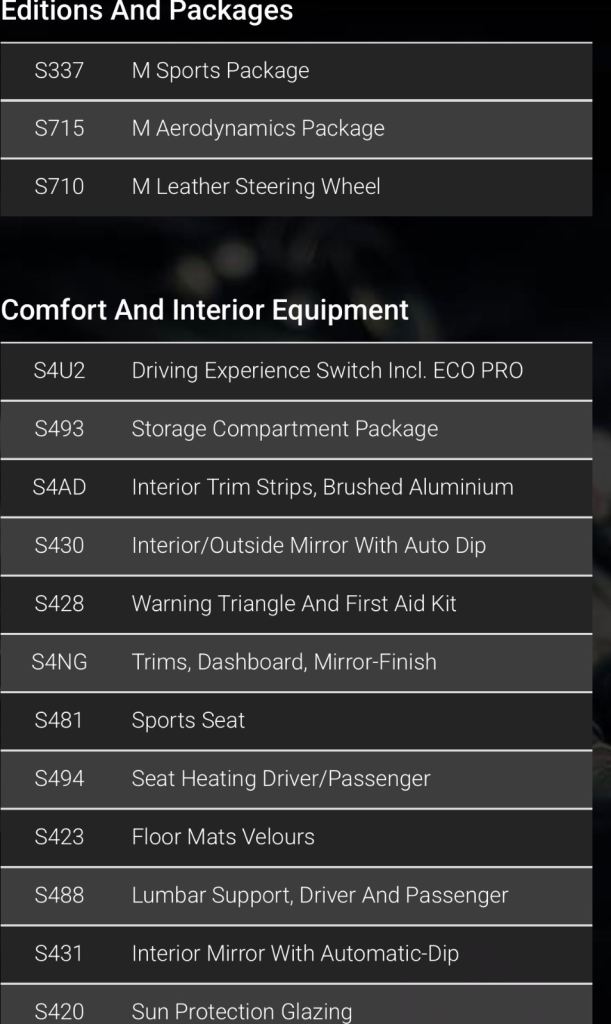Click the S4AD option code
Viewport: 611px width, 1024px height.
point(59,488)
